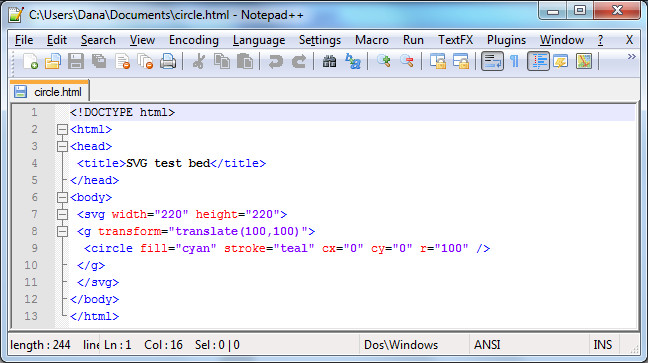Click the Zoom In magnifier icon
Screen dimensions: 648x363
384,62
